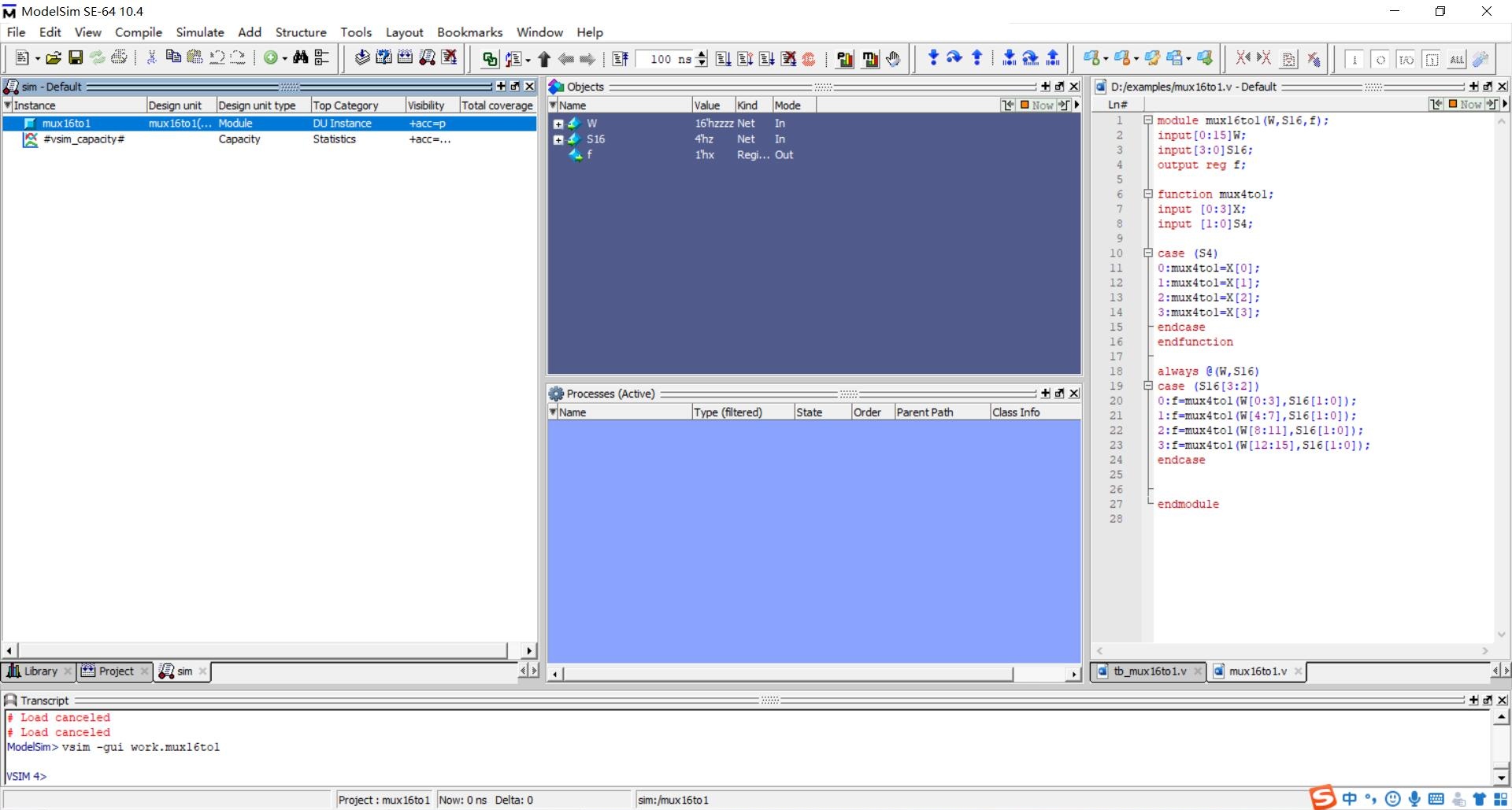
Task: Undo the last edit
Action: pyautogui.click(x=217, y=57)
